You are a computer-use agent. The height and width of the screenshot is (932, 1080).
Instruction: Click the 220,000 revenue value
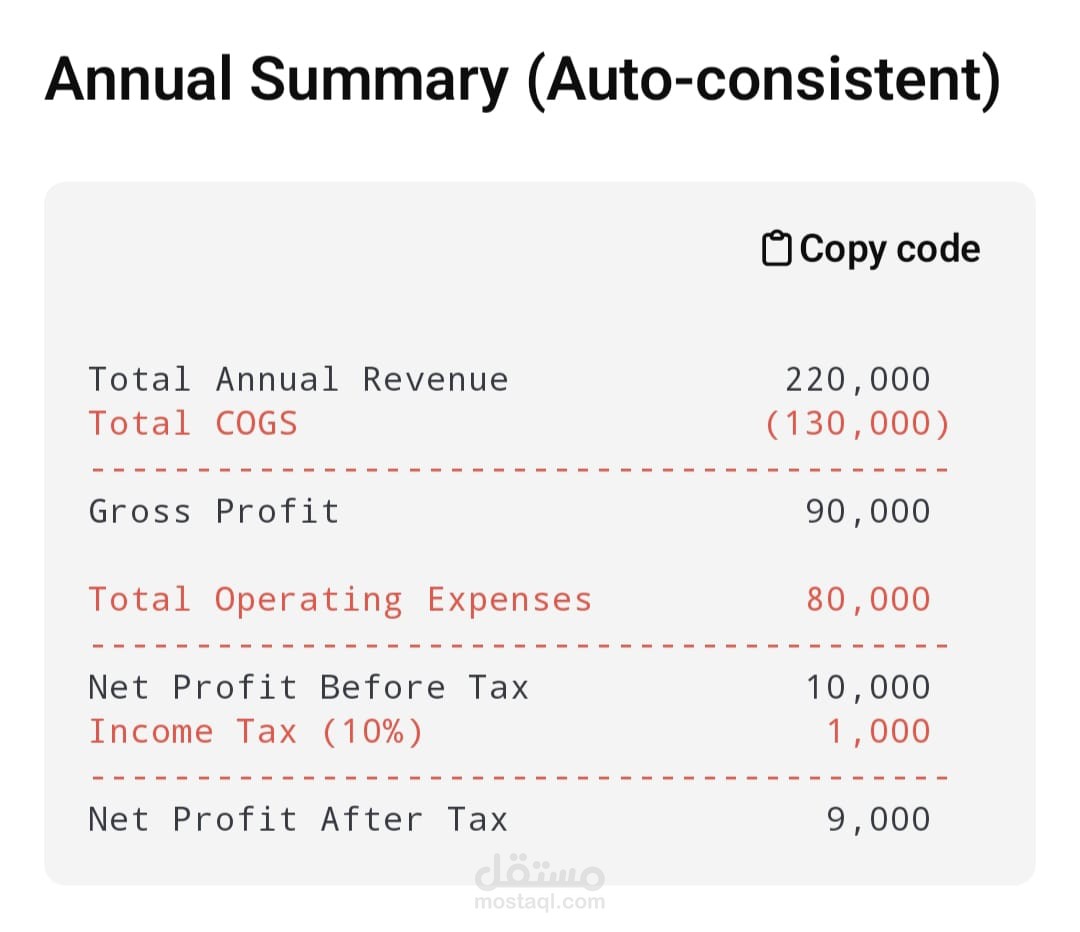857,380
